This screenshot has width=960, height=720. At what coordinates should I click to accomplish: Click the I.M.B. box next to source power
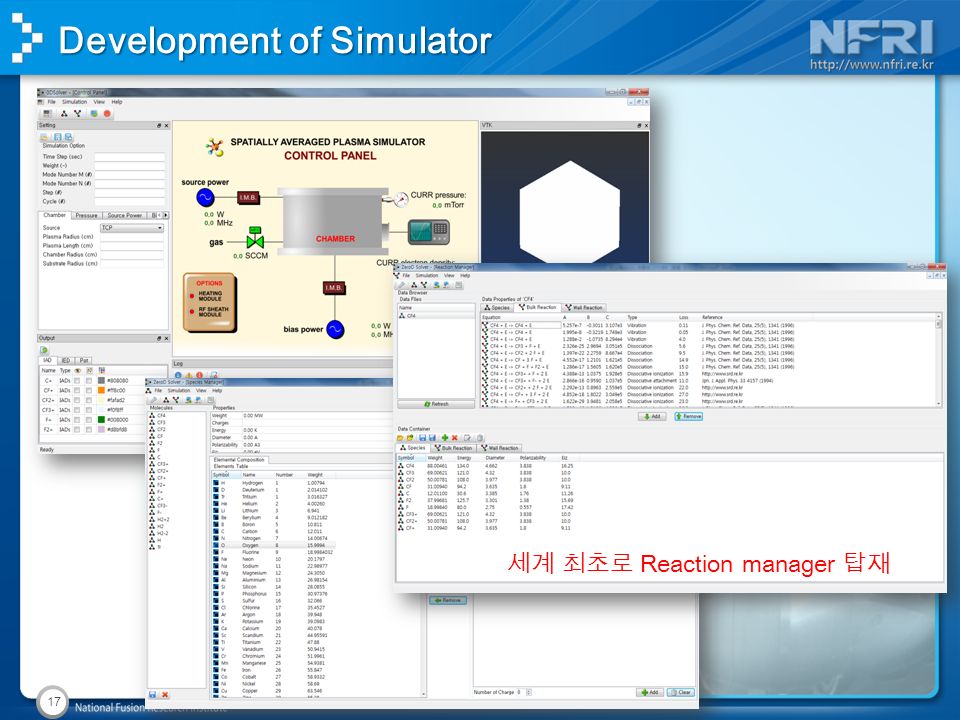[x=248, y=197]
